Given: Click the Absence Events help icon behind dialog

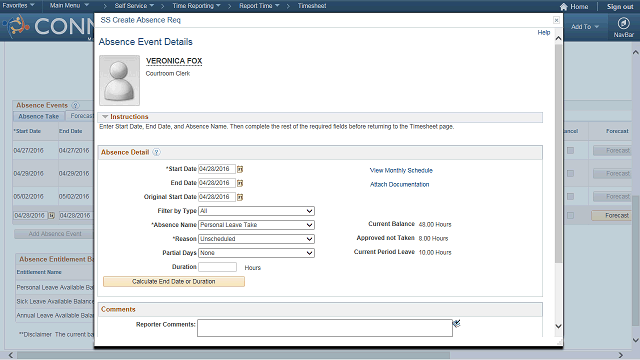Looking at the screenshot, I should pyautogui.click(x=75, y=105).
